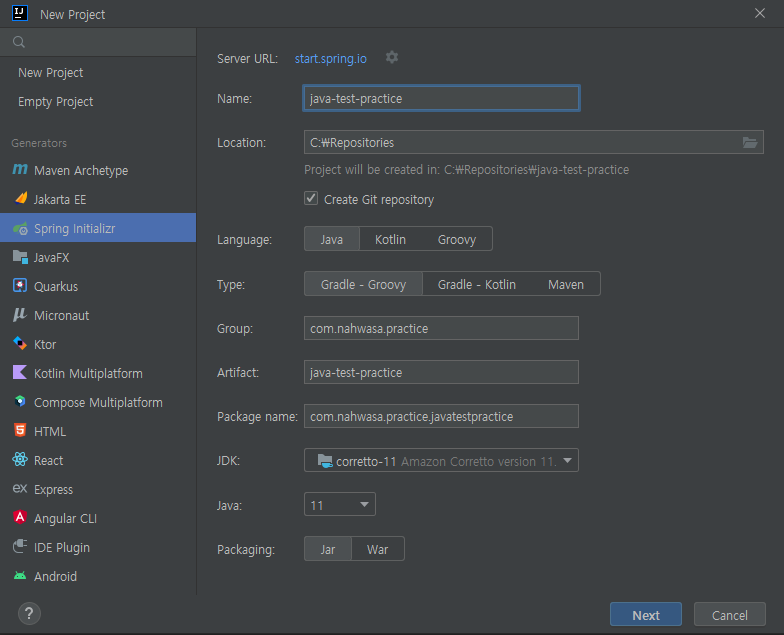Viewport: 784px width, 635px height.
Task: Click the Express ex icon
Action: point(20,488)
